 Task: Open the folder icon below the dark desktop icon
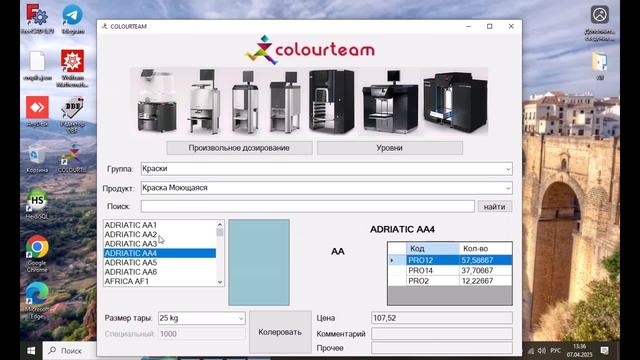click(x=600, y=65)
